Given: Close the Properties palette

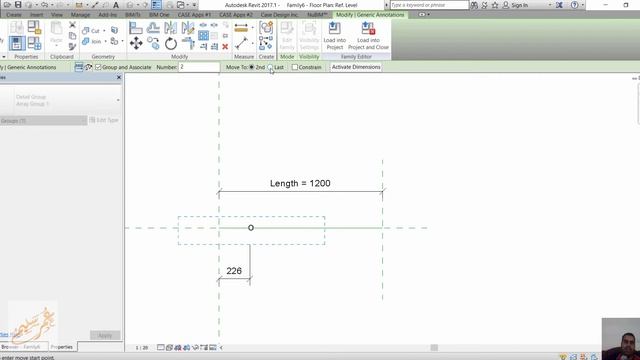Looking at the screenshot, I should (x=119, y=77).
